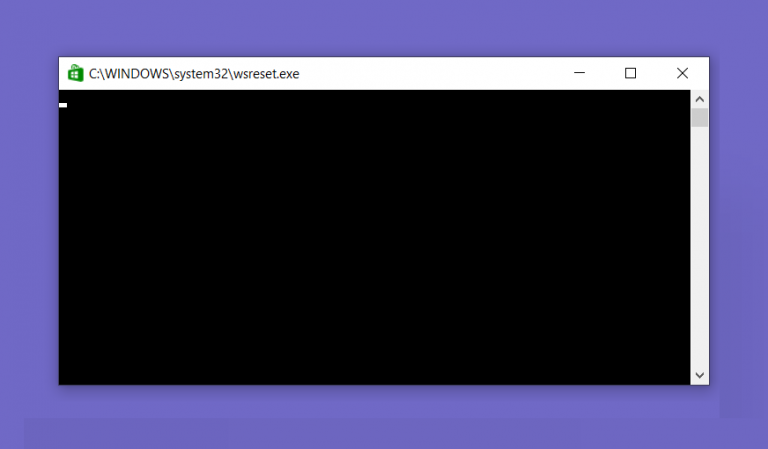The image size is (768, 449).
Task: Click the gray scrollbar thumb
Action: 699,118
